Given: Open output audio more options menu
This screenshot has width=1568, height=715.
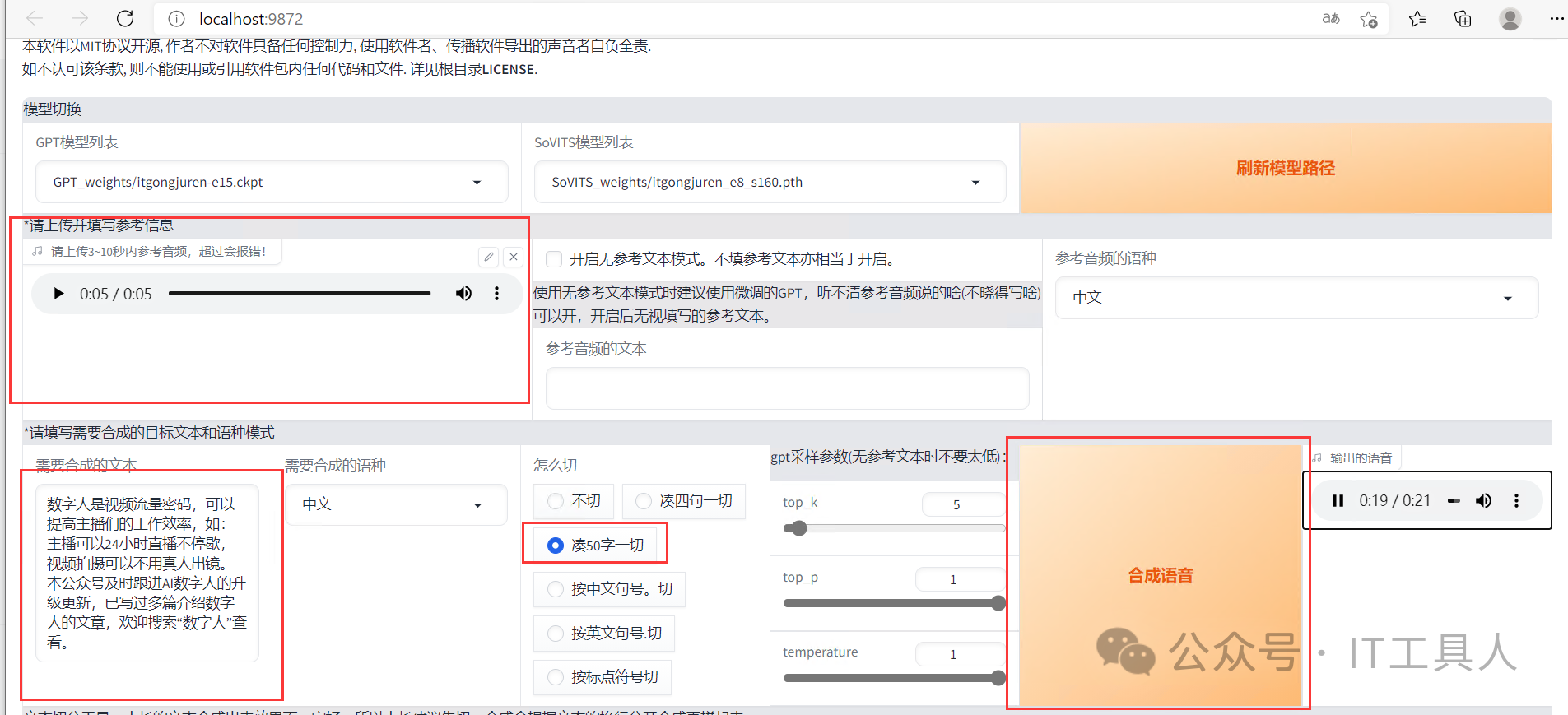Looking at the screenshot, I should [x=1516, y=500].
